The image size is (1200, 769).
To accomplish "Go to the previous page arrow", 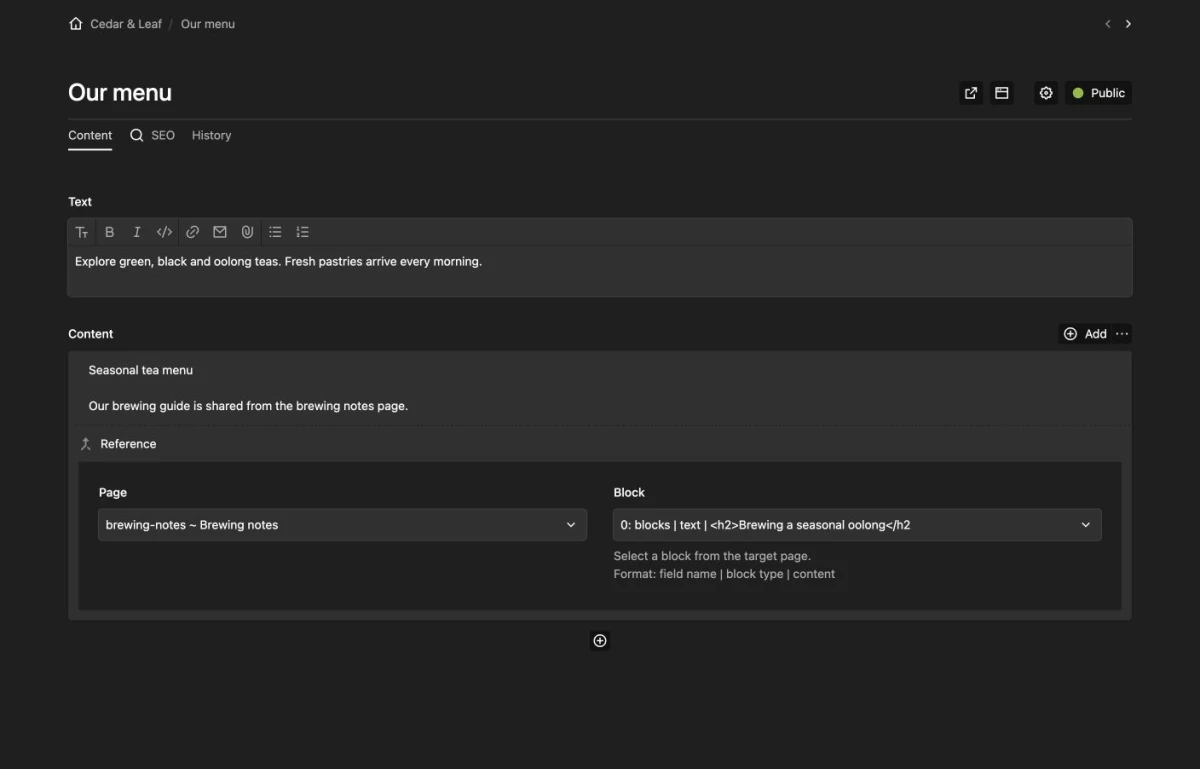I will [1107, 24].
